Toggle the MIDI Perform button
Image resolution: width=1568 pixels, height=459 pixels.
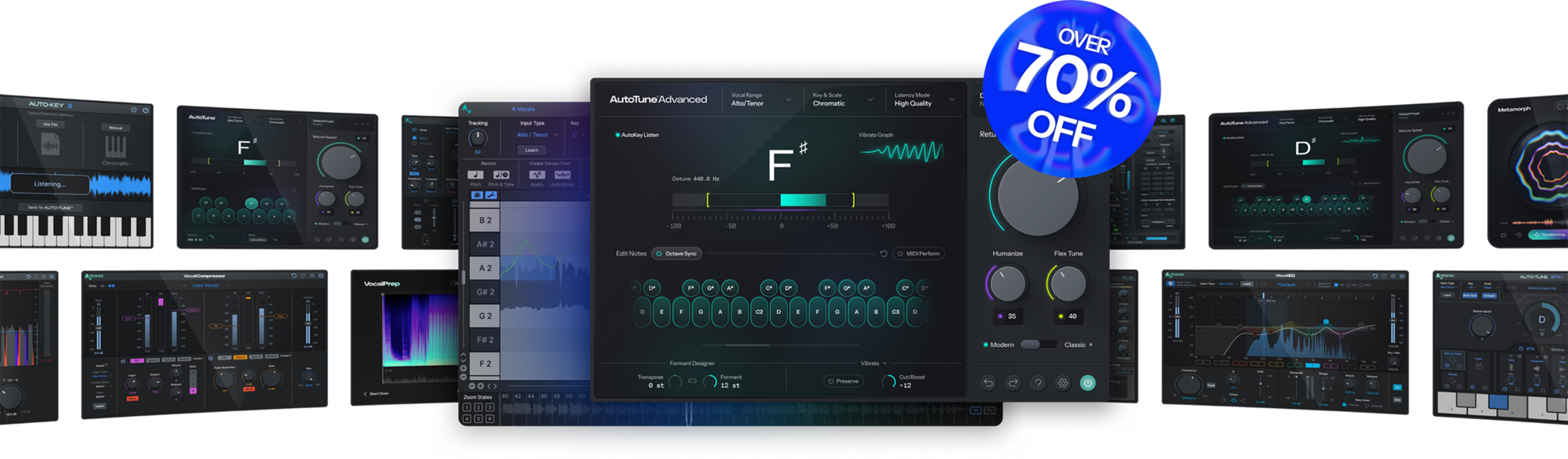coord(919,254)
